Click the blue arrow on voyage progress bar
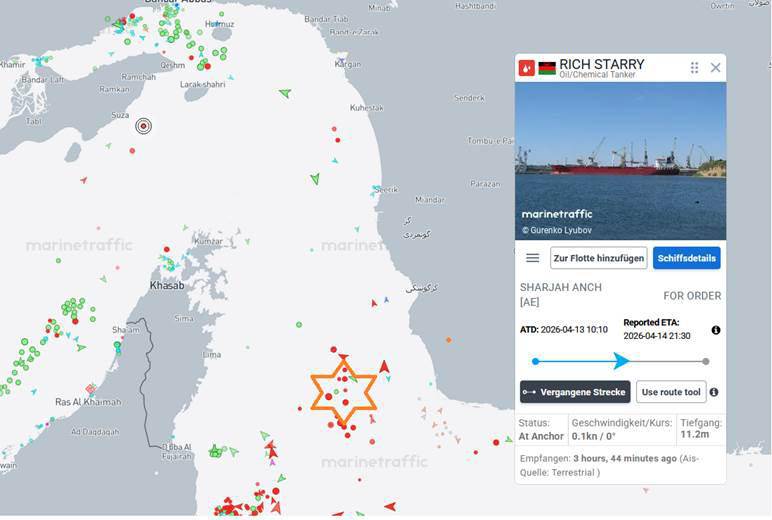 [621, 361]
